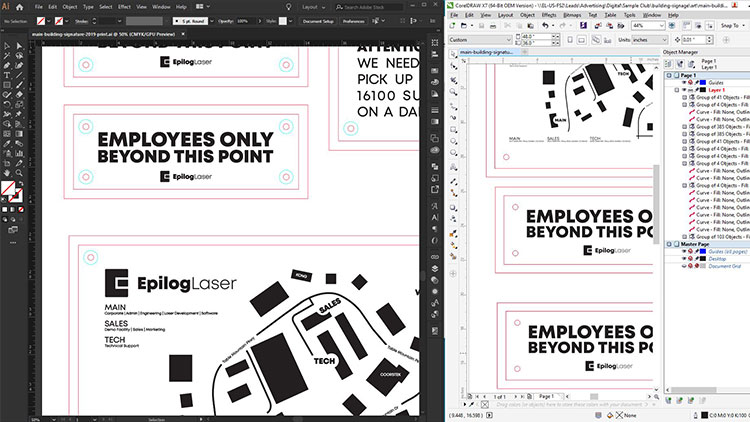Image resolution: width=750 pixels, height=422 pixels.
Task: Set portrait page orientation in CorelDRAW
Action: tap(570, 40)
